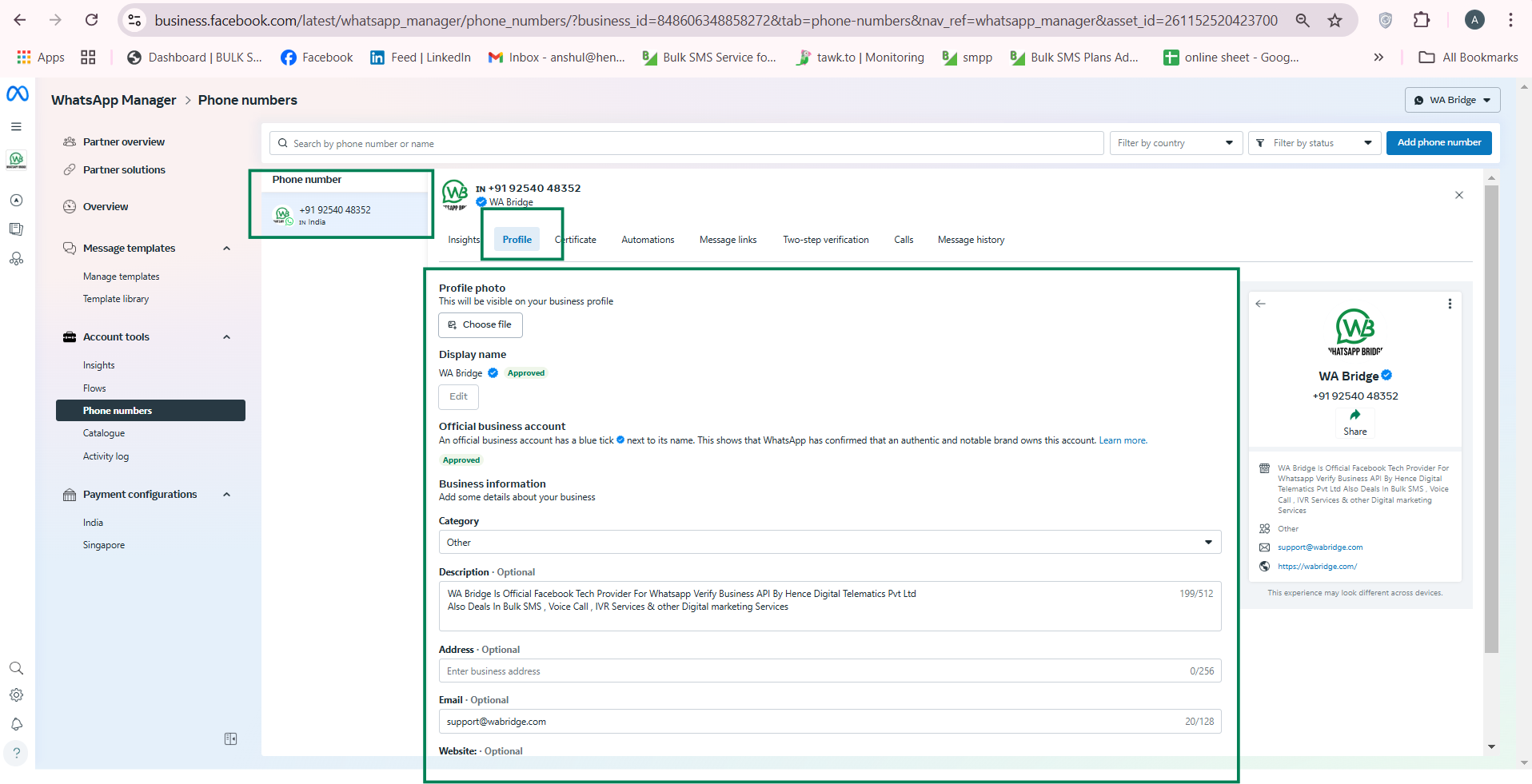Select +91 92540 48352 row in list
The width and height of the screenshot is (1532, 784).
pos(345,214)
